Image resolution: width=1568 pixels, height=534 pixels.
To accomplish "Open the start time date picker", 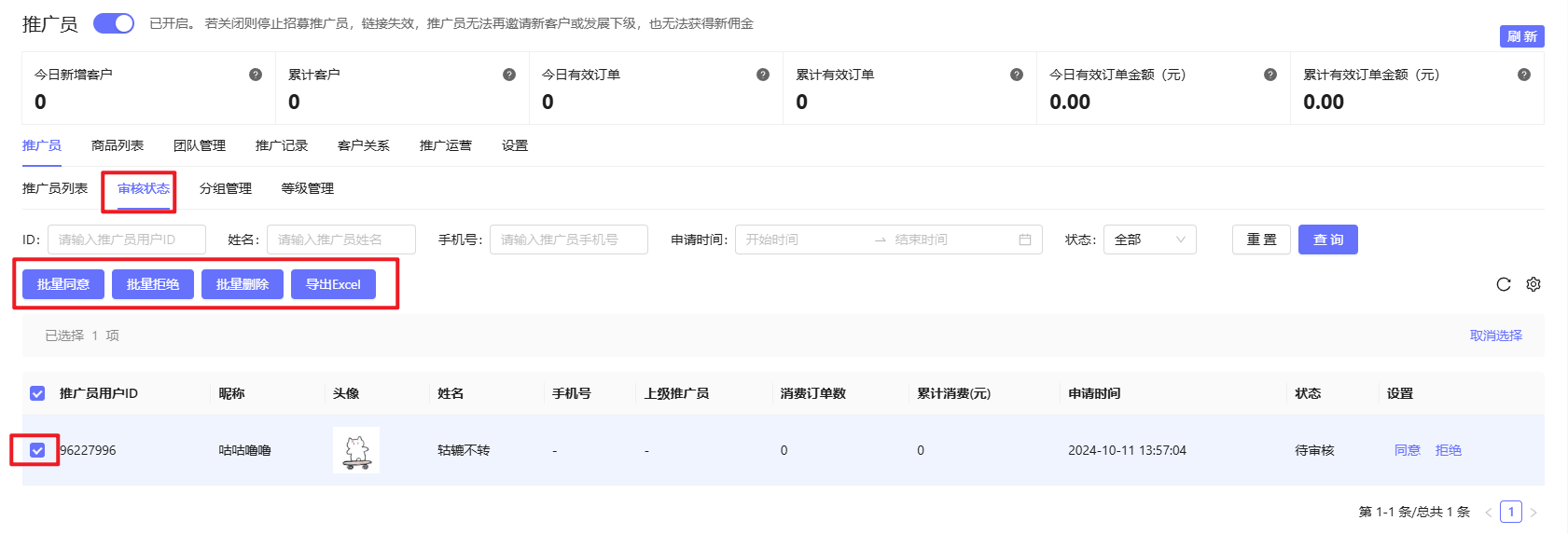I will 802,240.
